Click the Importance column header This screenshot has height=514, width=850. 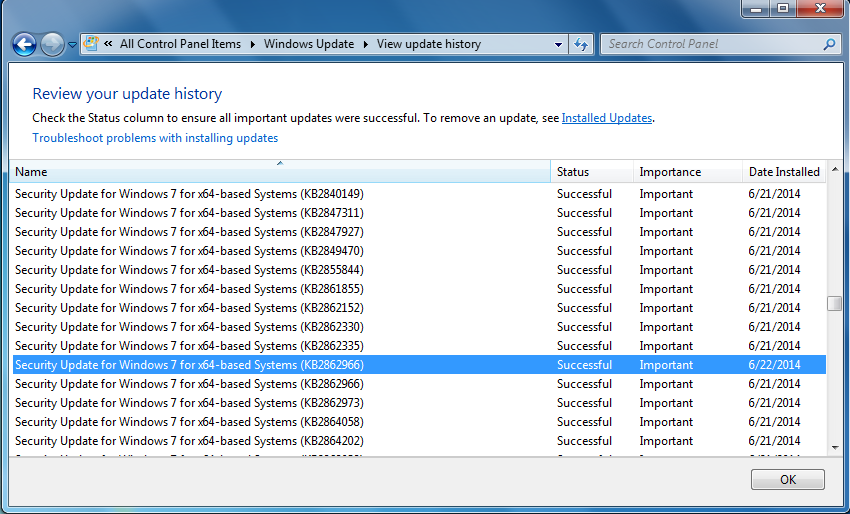(x=686, y=172)
